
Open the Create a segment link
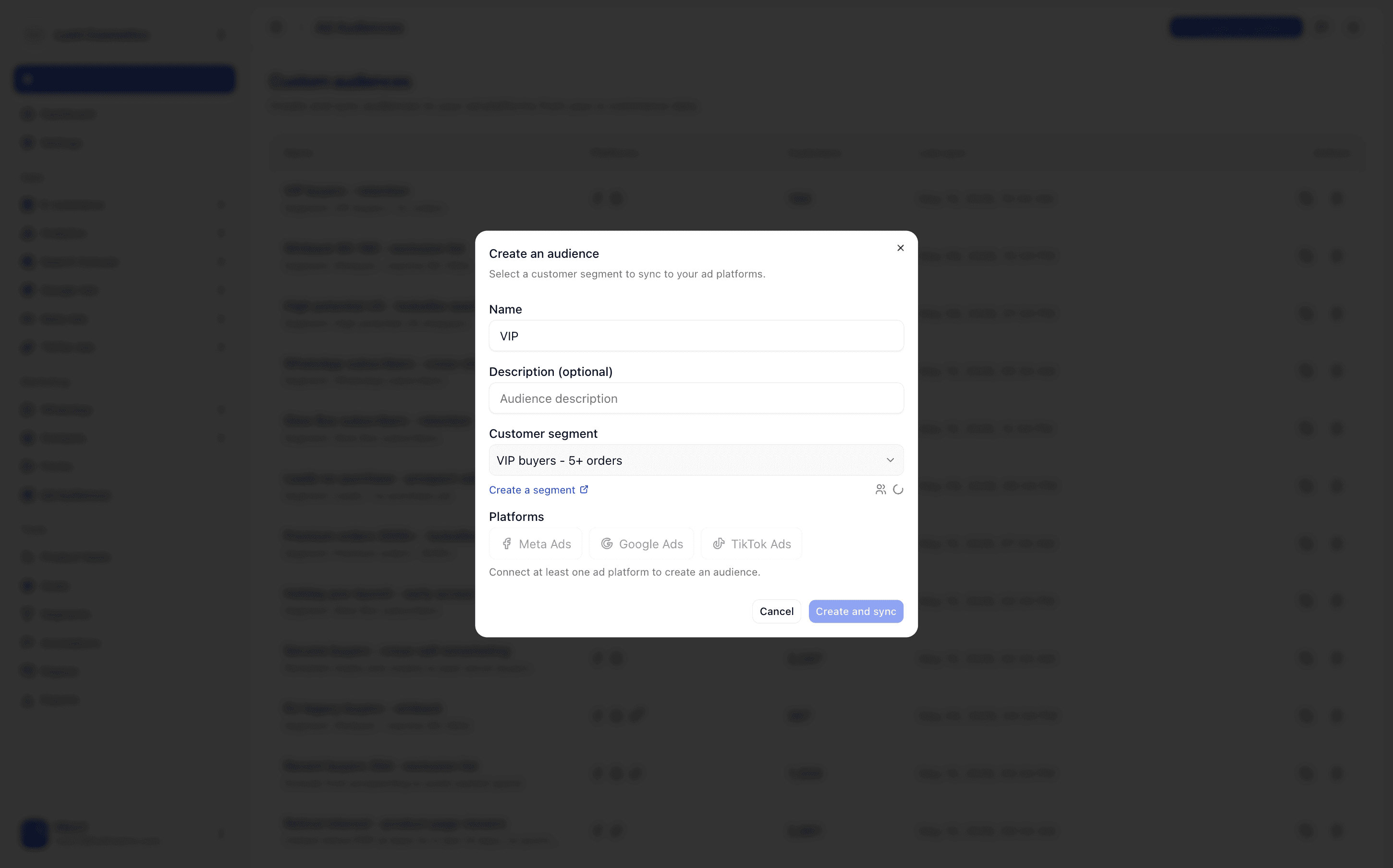pyautogui.click(x=532, y=490)
